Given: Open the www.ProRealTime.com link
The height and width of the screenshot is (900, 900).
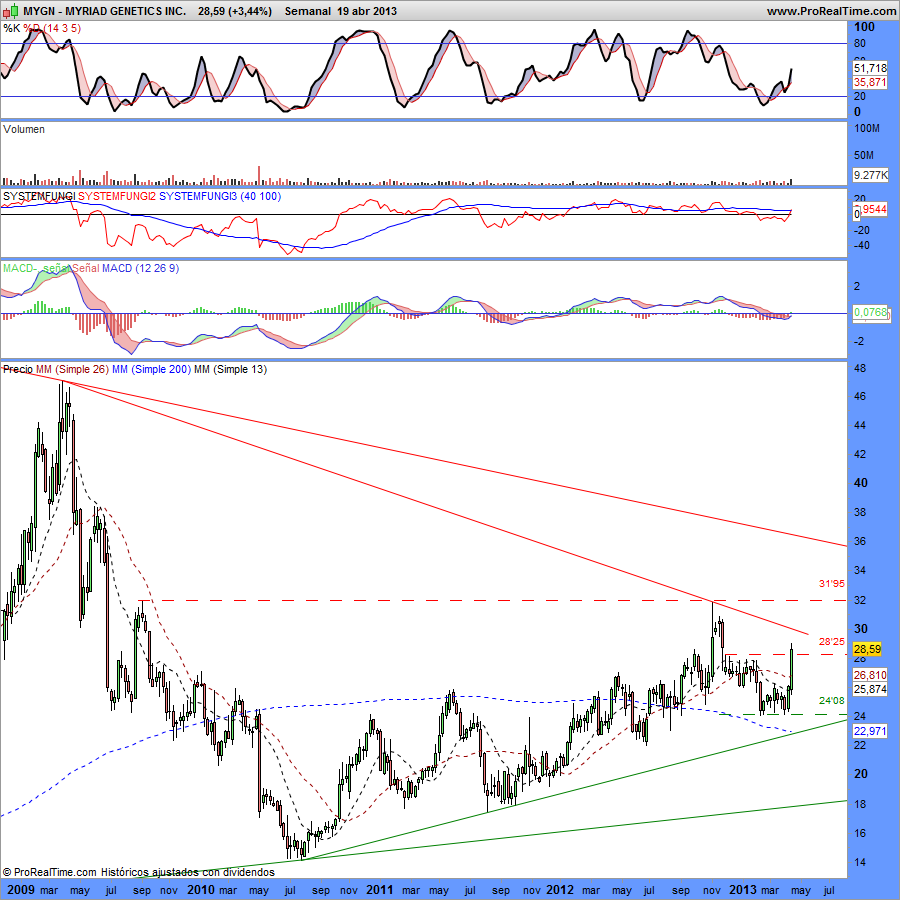Looking at the screenshot, I should (x=831, y=11).
